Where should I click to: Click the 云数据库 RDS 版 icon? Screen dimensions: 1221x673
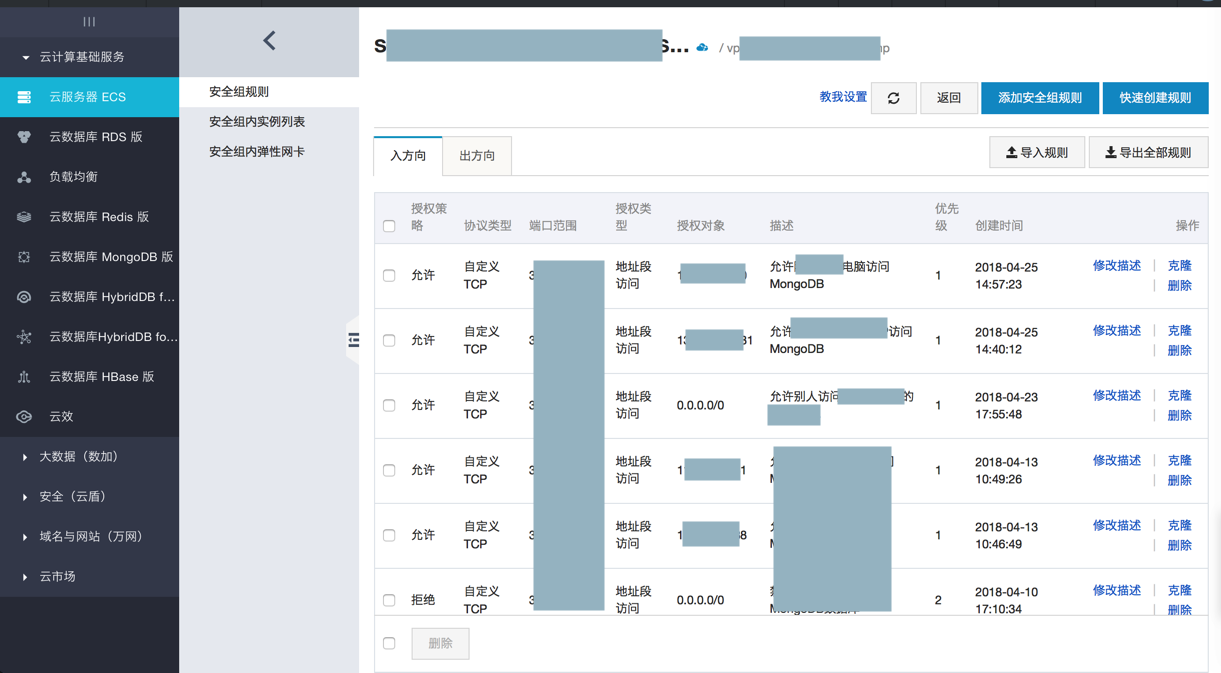[24, 137]
